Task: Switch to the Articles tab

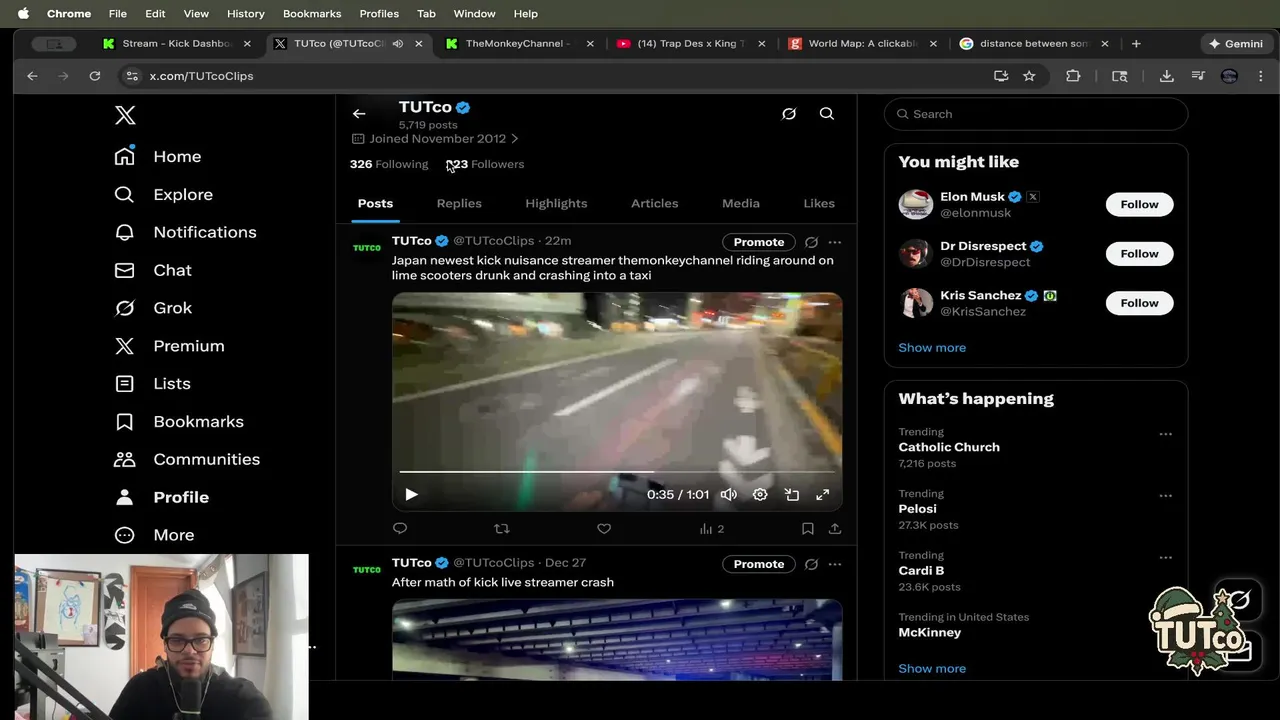Action: coord(655,203)
